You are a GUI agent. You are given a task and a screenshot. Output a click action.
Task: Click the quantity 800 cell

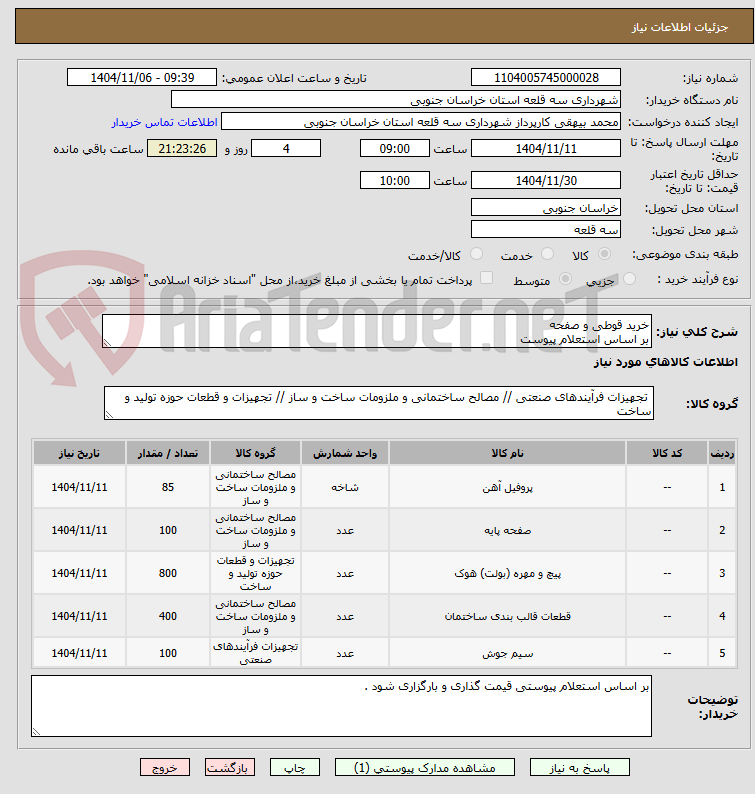[x=168, y=573]
